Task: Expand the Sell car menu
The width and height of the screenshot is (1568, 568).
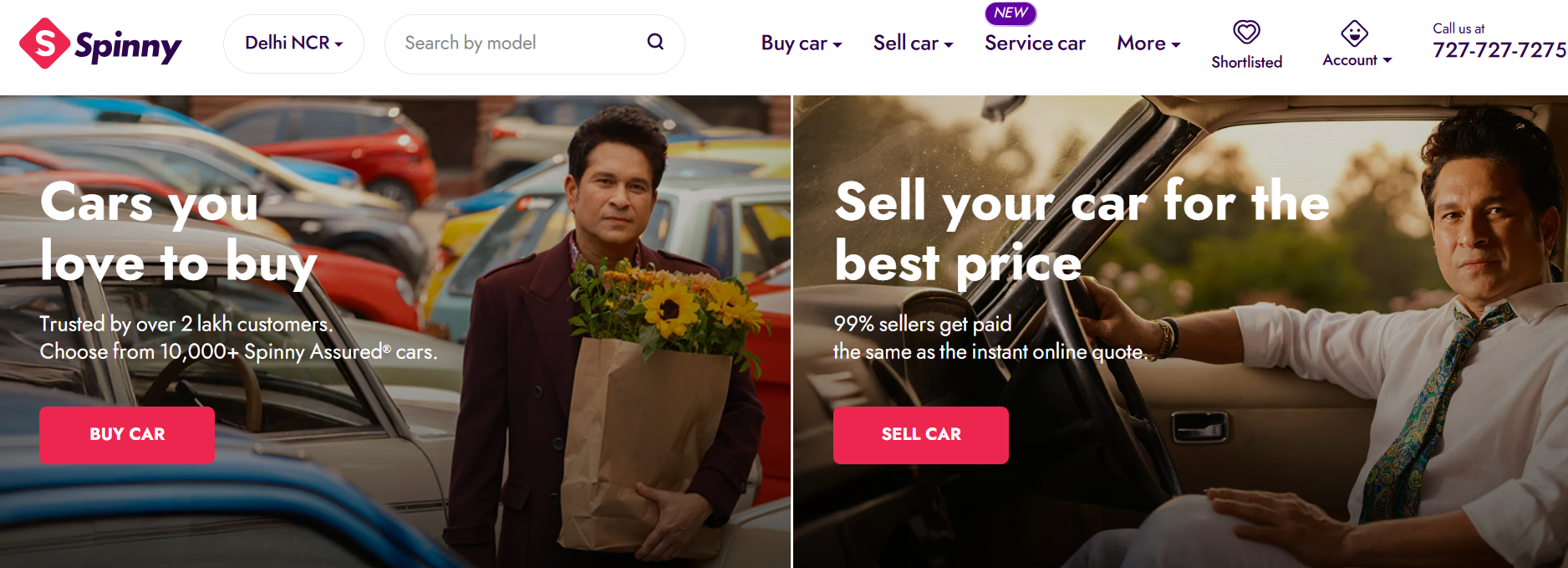Action: click(913, 43)
